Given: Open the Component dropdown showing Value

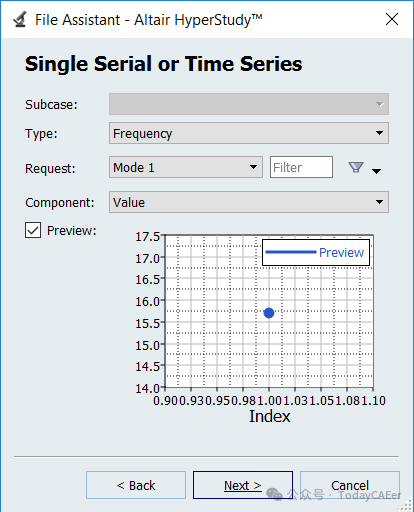Looking at the screenshot, I should (x=249, y=202).
